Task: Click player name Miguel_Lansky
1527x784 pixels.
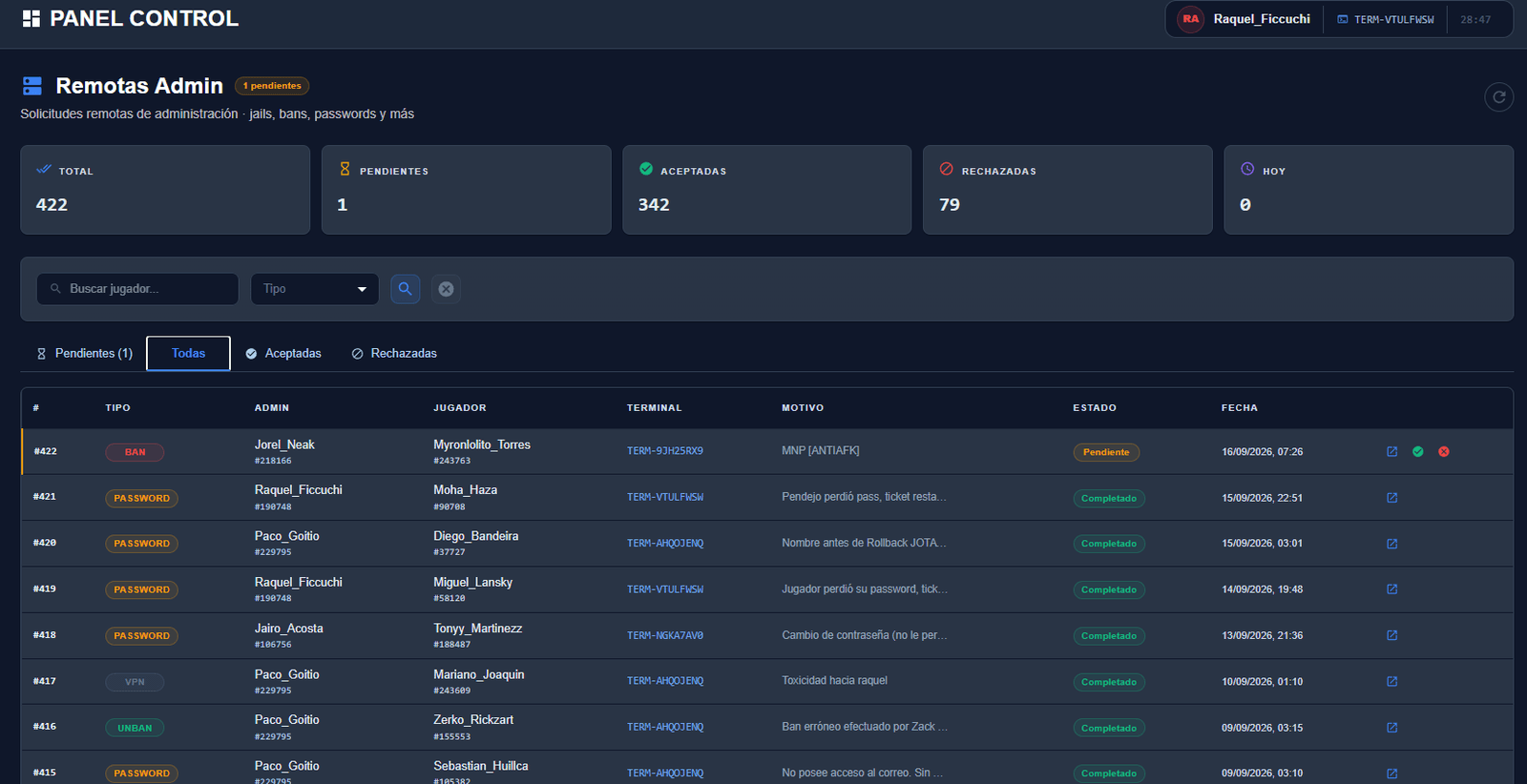Action: click(x=473, y=582)
